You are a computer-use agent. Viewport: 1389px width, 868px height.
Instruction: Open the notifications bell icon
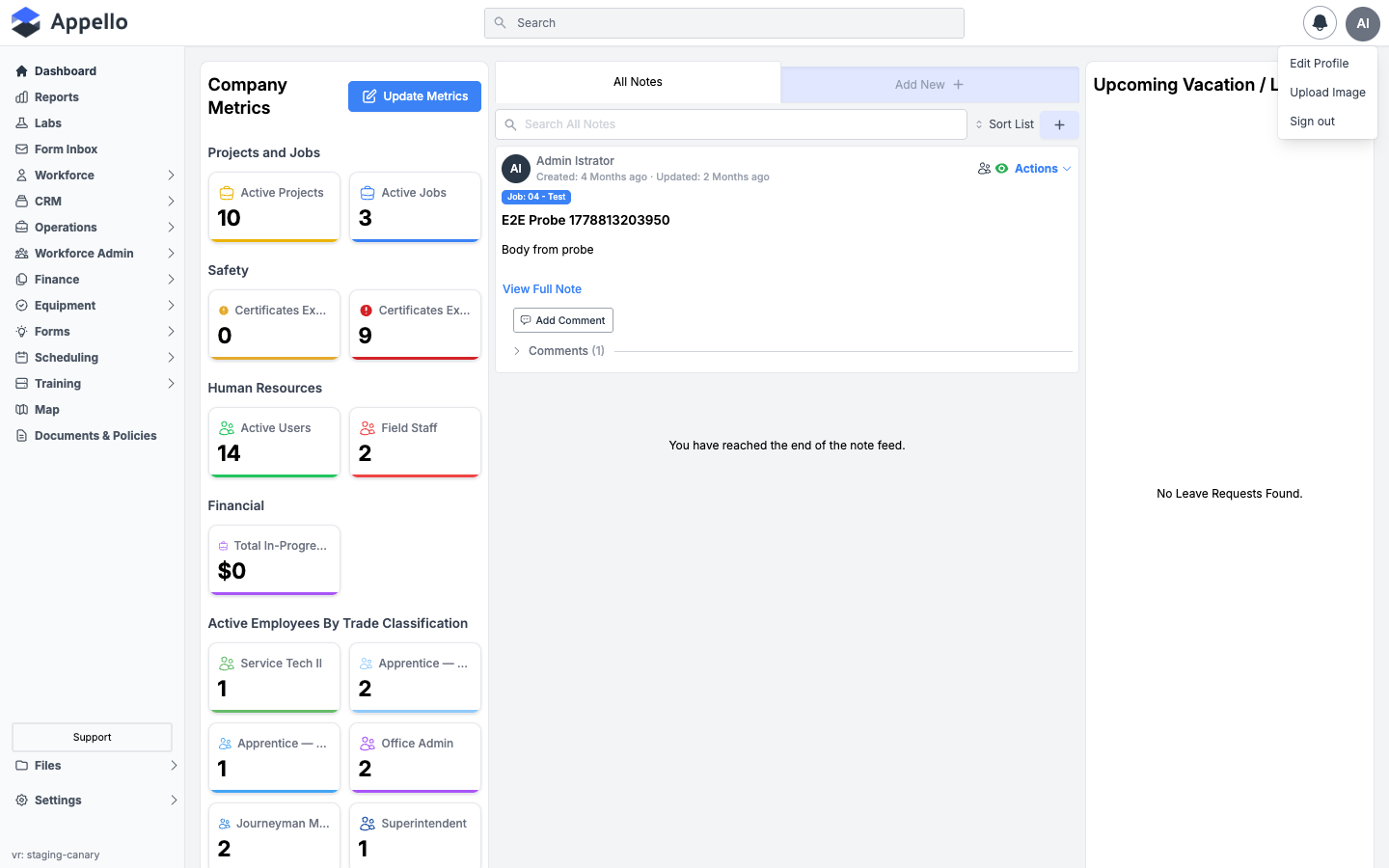pyautogui.click(x=1320, y=22)
